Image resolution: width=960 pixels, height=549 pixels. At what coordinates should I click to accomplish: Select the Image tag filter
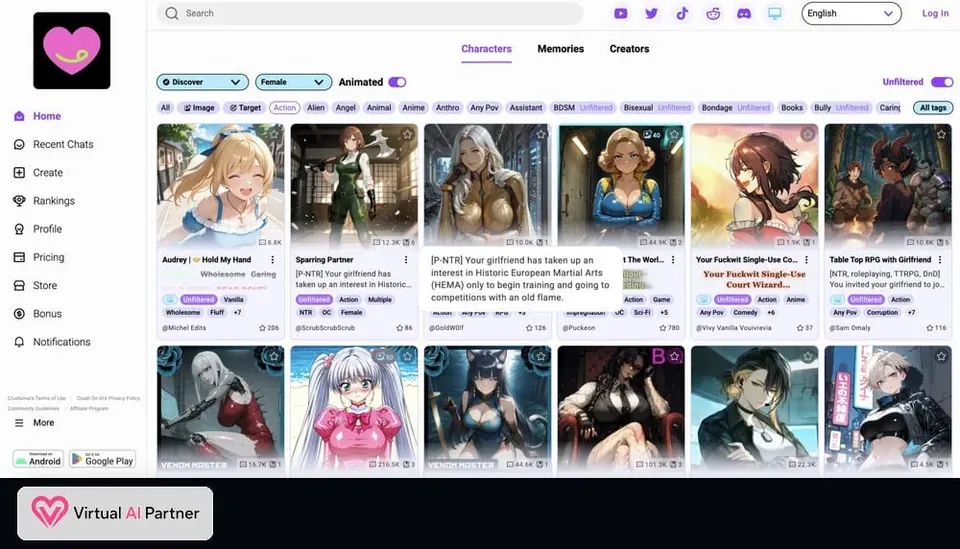coord(199,108)
